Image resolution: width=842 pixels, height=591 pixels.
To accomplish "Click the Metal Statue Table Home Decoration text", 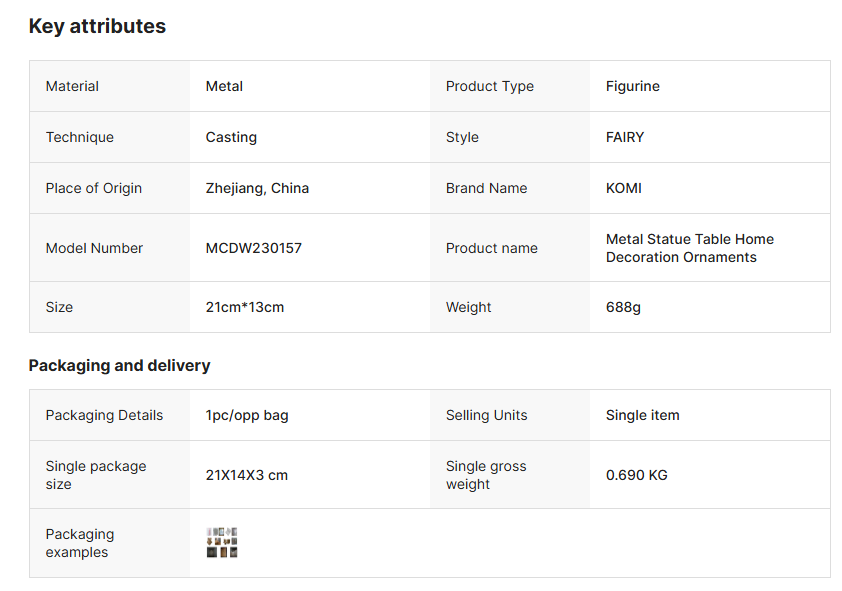I will (689, 248).
